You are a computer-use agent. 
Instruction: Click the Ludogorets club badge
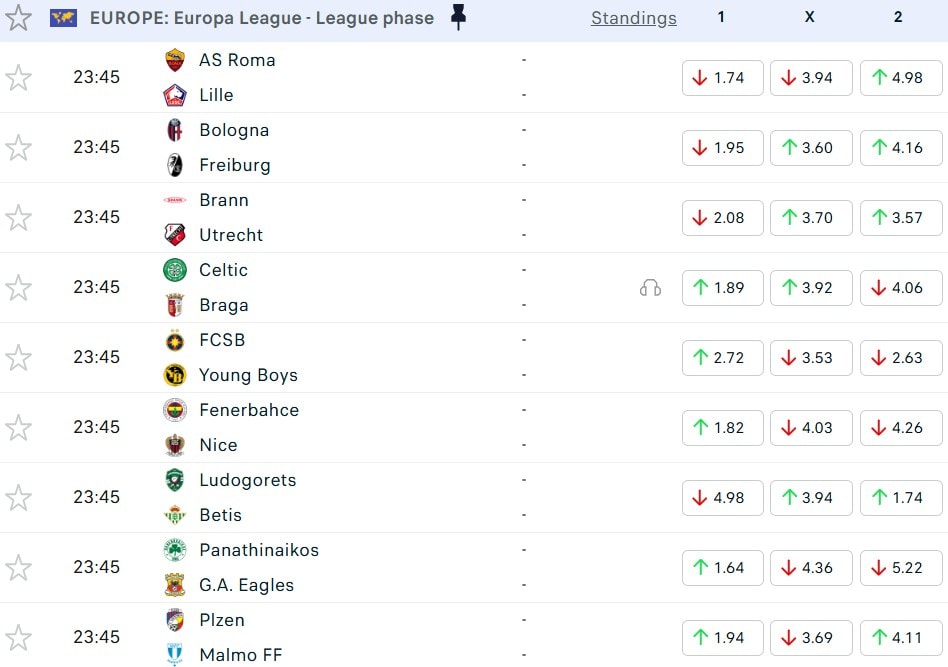(175, 480)
